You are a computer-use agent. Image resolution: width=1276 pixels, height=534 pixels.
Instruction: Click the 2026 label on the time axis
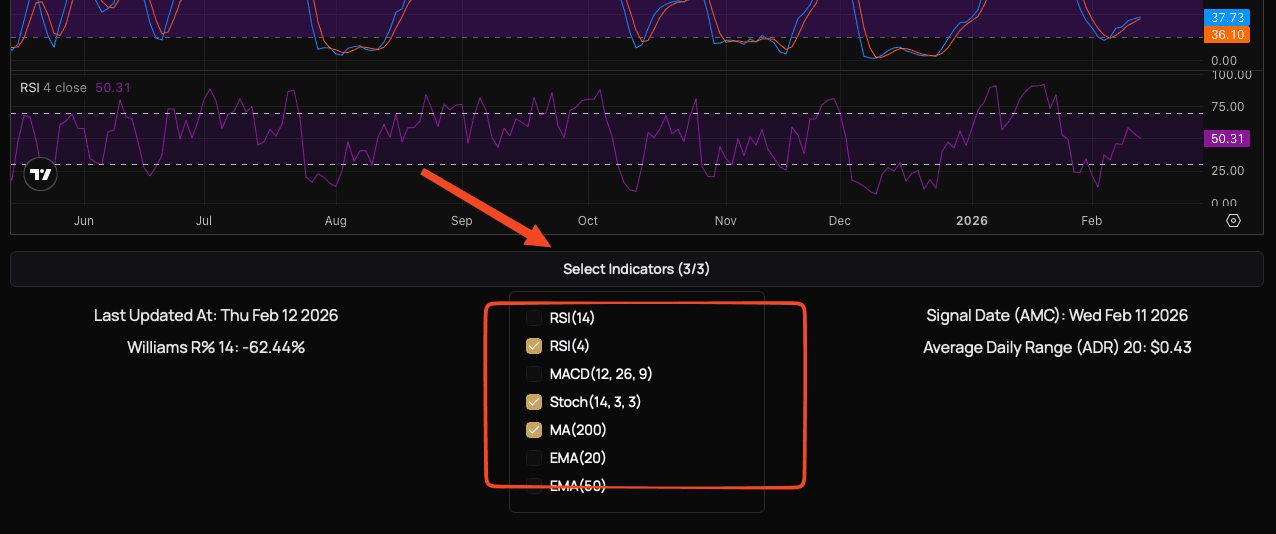coord(971,221)
